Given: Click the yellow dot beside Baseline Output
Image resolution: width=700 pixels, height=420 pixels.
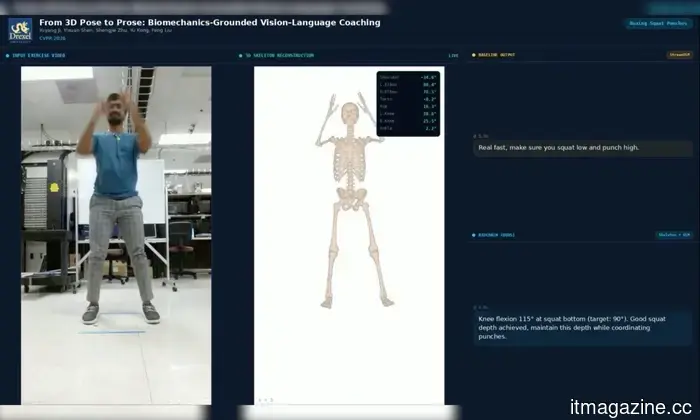Looking at the screenshot, I should point(474,55).
